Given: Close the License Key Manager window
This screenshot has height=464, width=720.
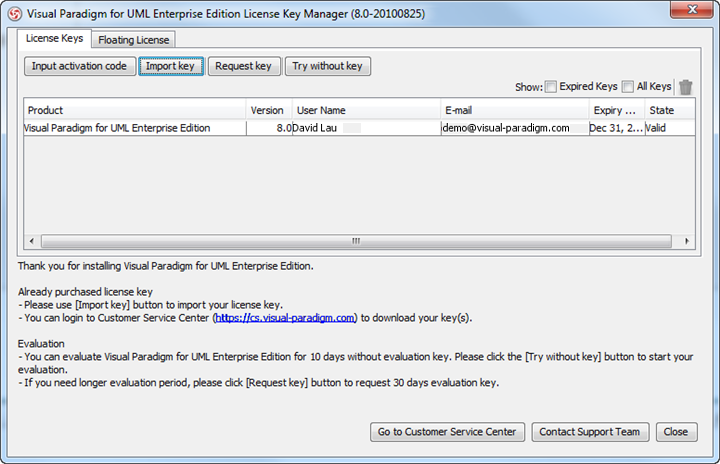Looking at the screenshot, I should (692, 9).
